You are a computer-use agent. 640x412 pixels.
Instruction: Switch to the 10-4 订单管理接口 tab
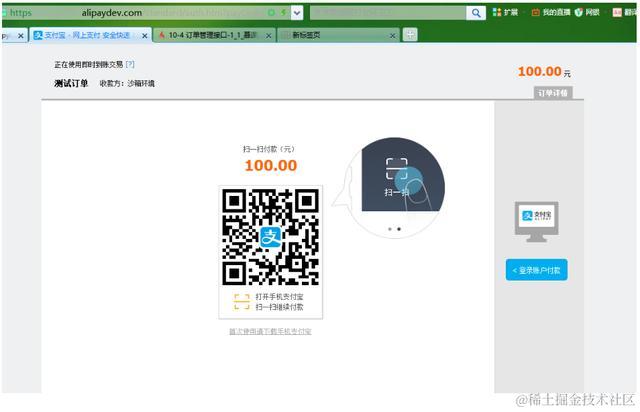tap(215, 36)
